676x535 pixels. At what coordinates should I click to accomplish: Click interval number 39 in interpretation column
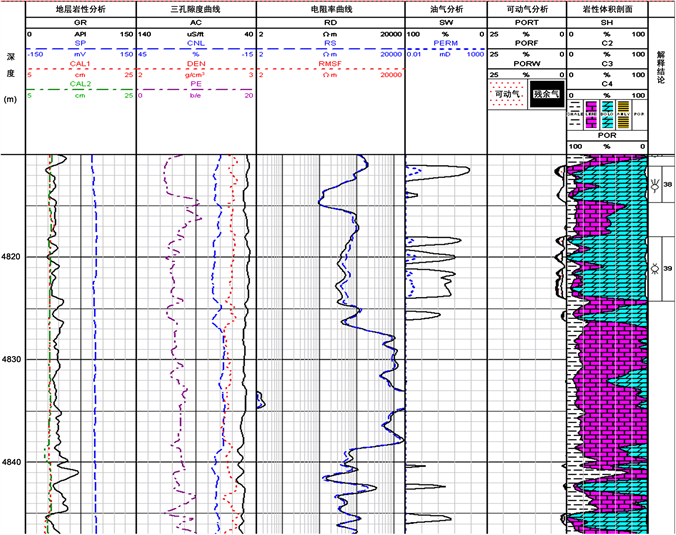coord(667,268)
